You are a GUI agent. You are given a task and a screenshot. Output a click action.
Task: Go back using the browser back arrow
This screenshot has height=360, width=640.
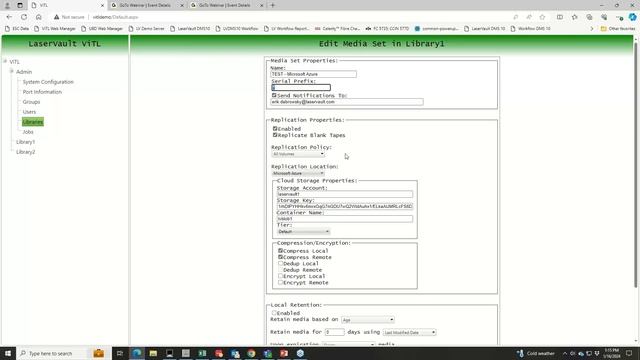coord(9,17)
